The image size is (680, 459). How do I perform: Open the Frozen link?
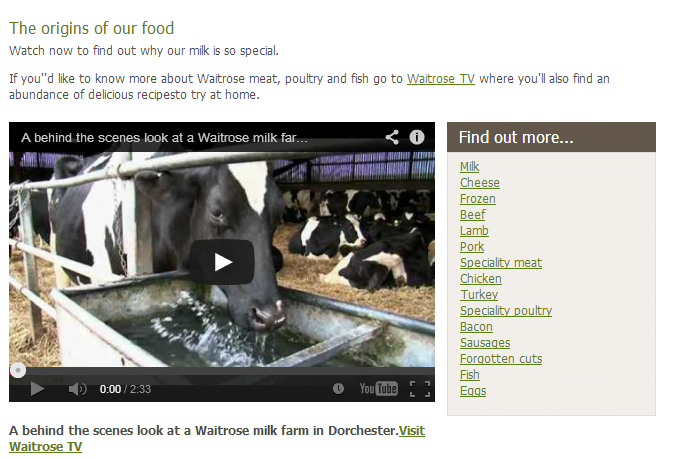click(477, 199)
